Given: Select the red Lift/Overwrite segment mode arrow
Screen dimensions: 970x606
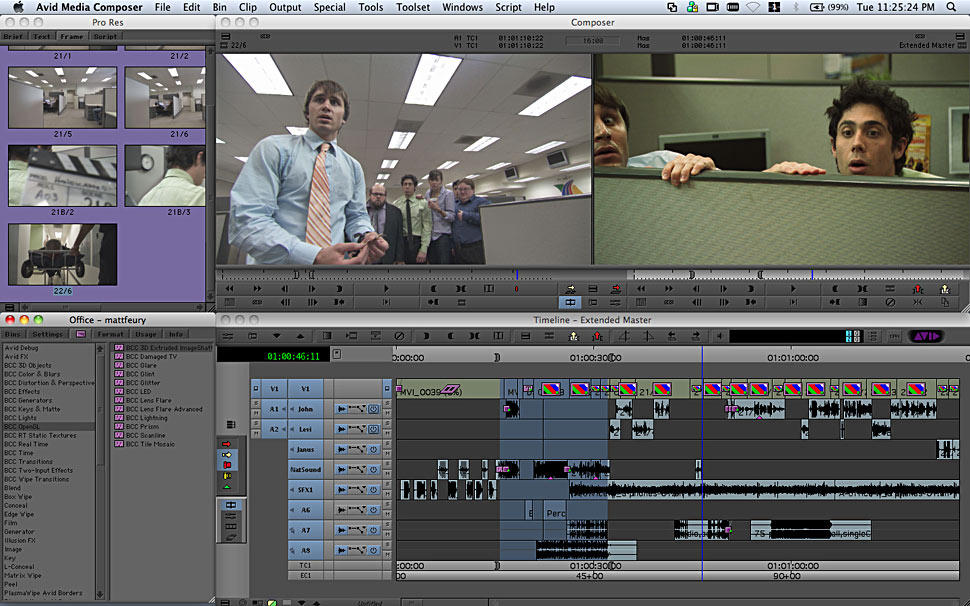Looking at the screenshot, I should click(226, 444).
